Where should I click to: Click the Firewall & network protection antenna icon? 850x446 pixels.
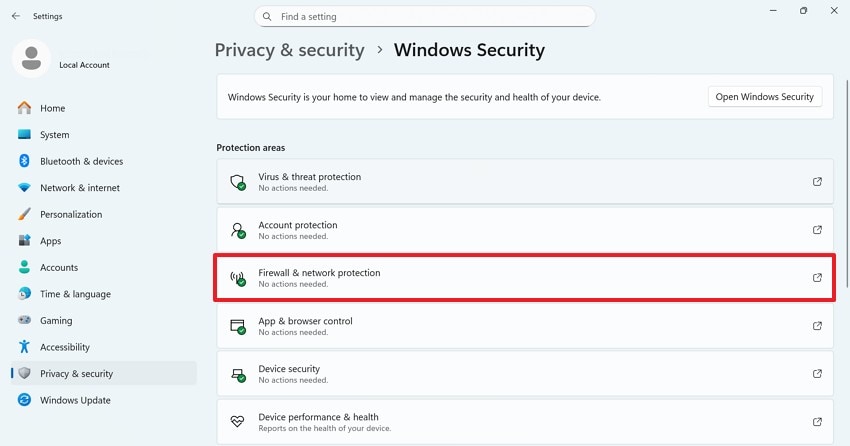[238, 278]
